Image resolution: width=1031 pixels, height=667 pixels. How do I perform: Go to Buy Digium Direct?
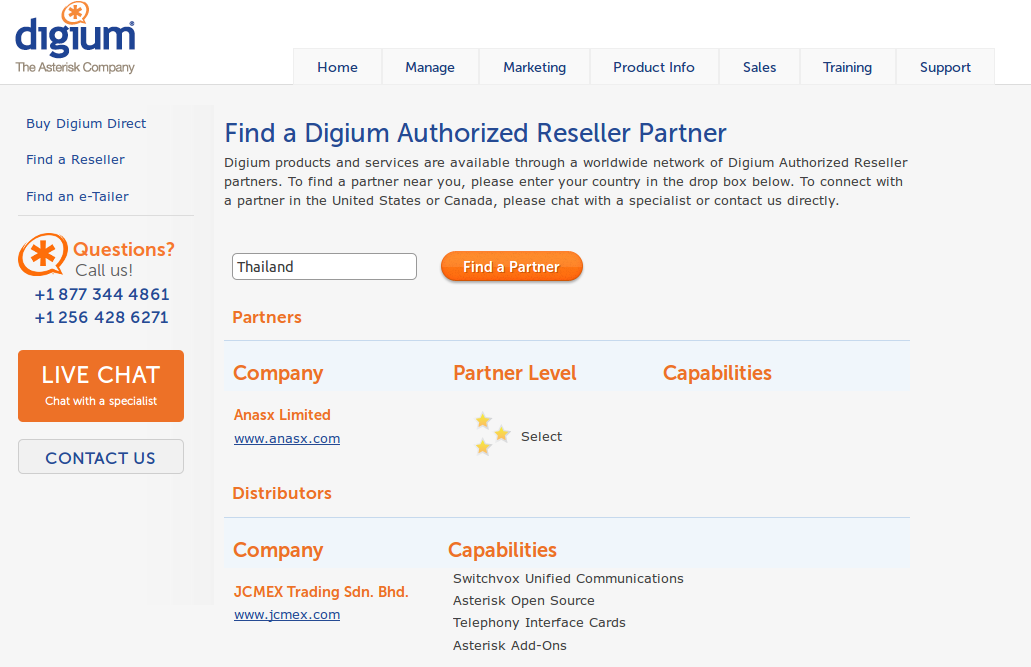pyautogui.click(x=86, y=124)
